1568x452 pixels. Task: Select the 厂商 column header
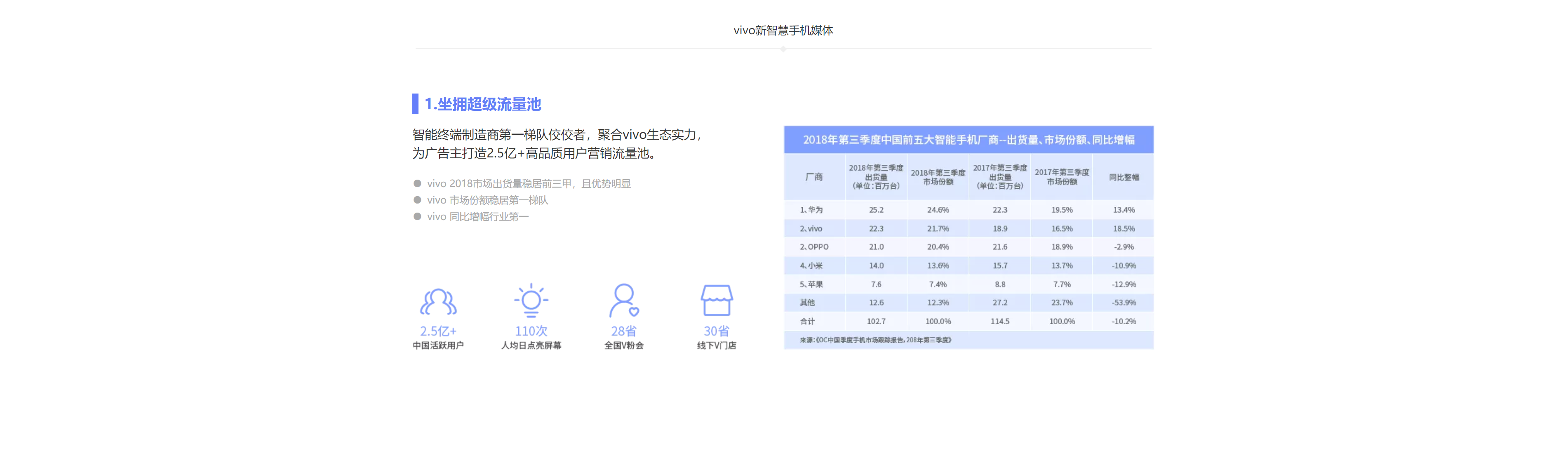[x=814, y=177]
